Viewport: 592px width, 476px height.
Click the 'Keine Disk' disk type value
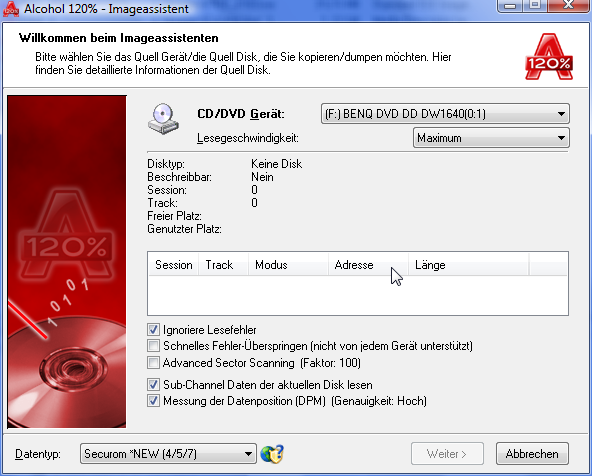coord(276,164)
